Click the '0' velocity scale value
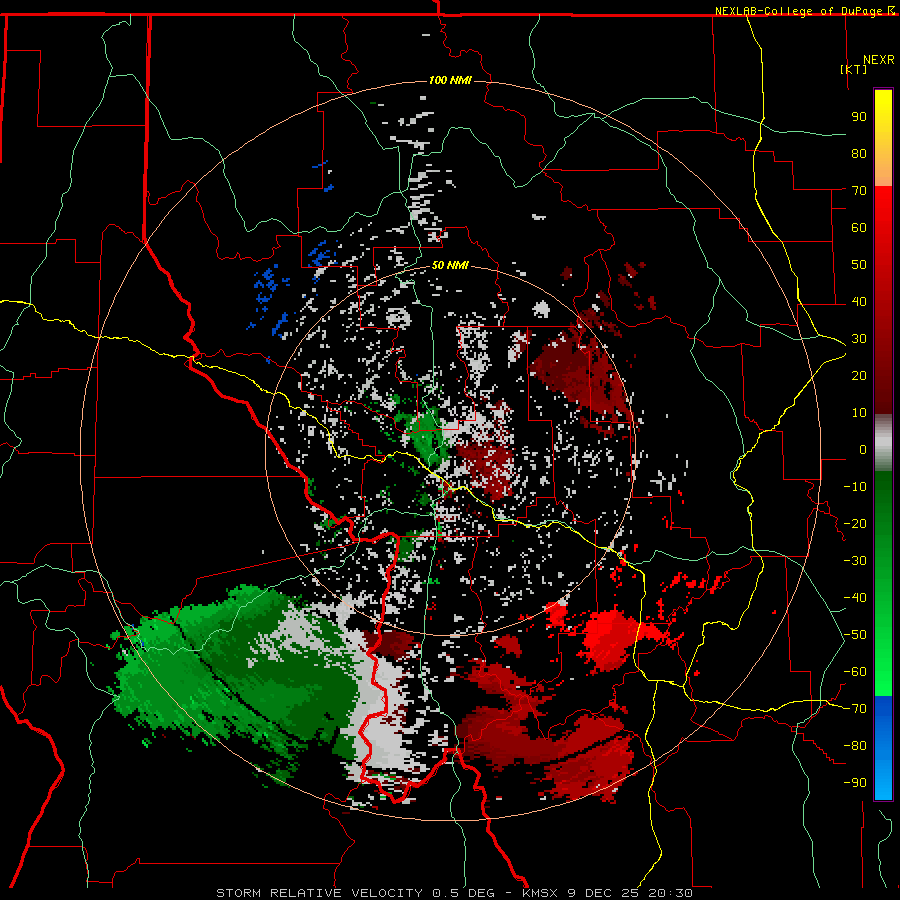The image size is (900, 900). (x=863, y=449)
